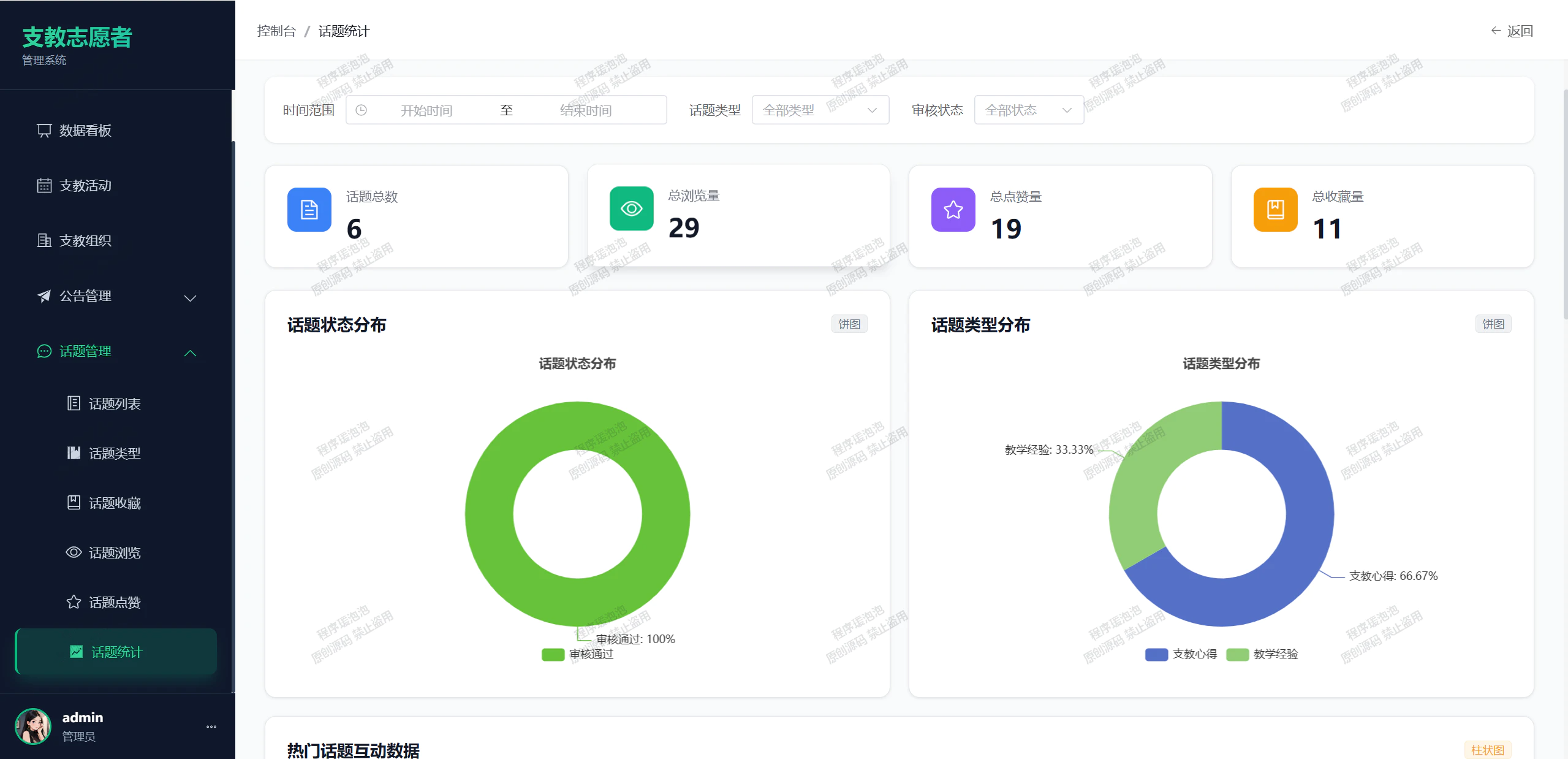The height and width of the screenshot is (759, 1568).
Task: Click the back arrow icon beside 返回
Action: pyautogui.click(x=1496, y=31)
